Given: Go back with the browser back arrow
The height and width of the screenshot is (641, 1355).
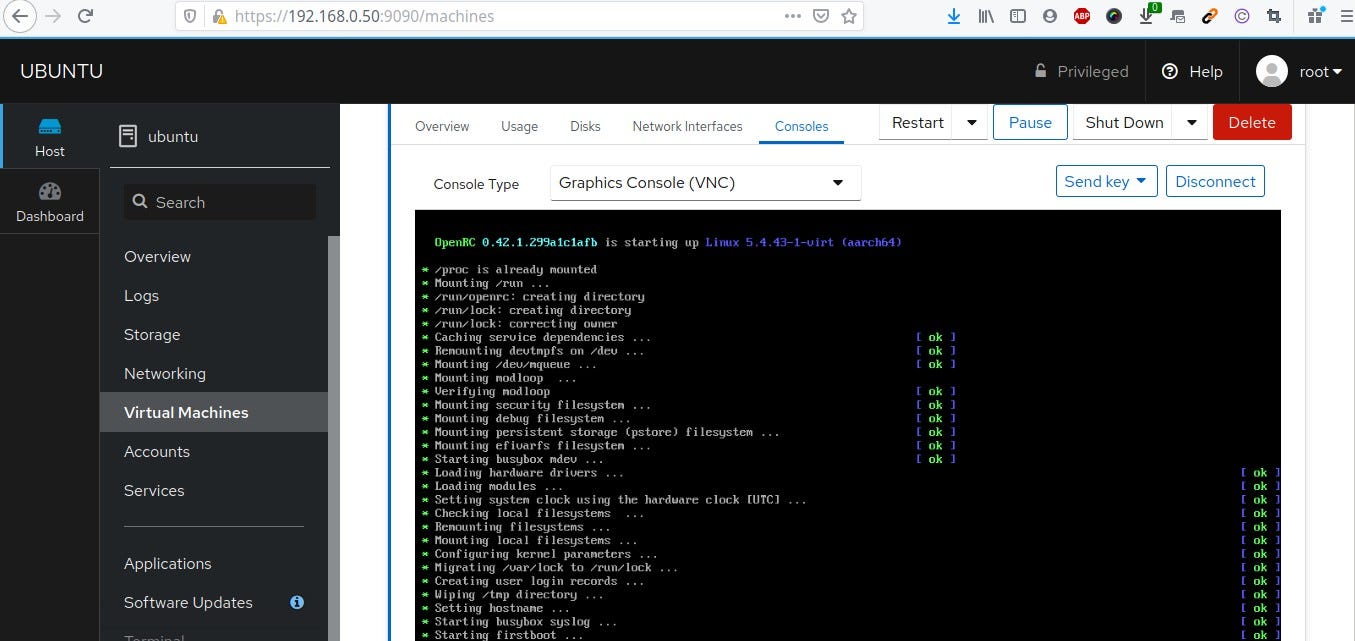Looking at the screenshot, I should tap(19, 16).
